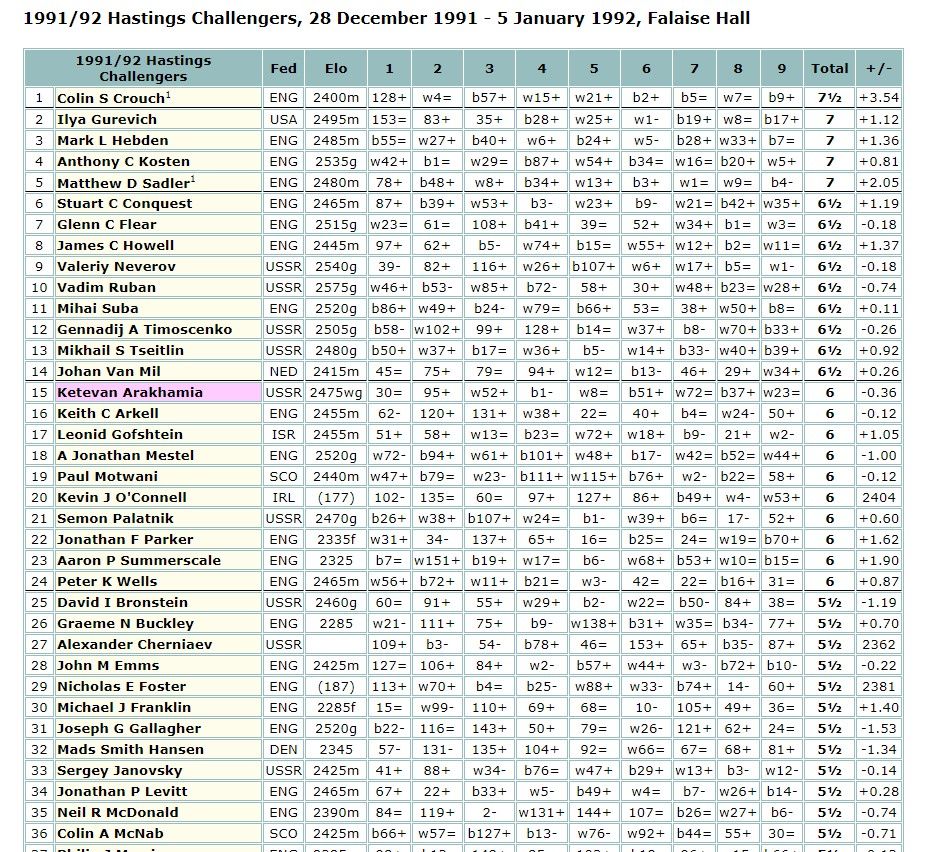Select player name Colin S Crouch

pyautogui.click(x=111, y=98)
